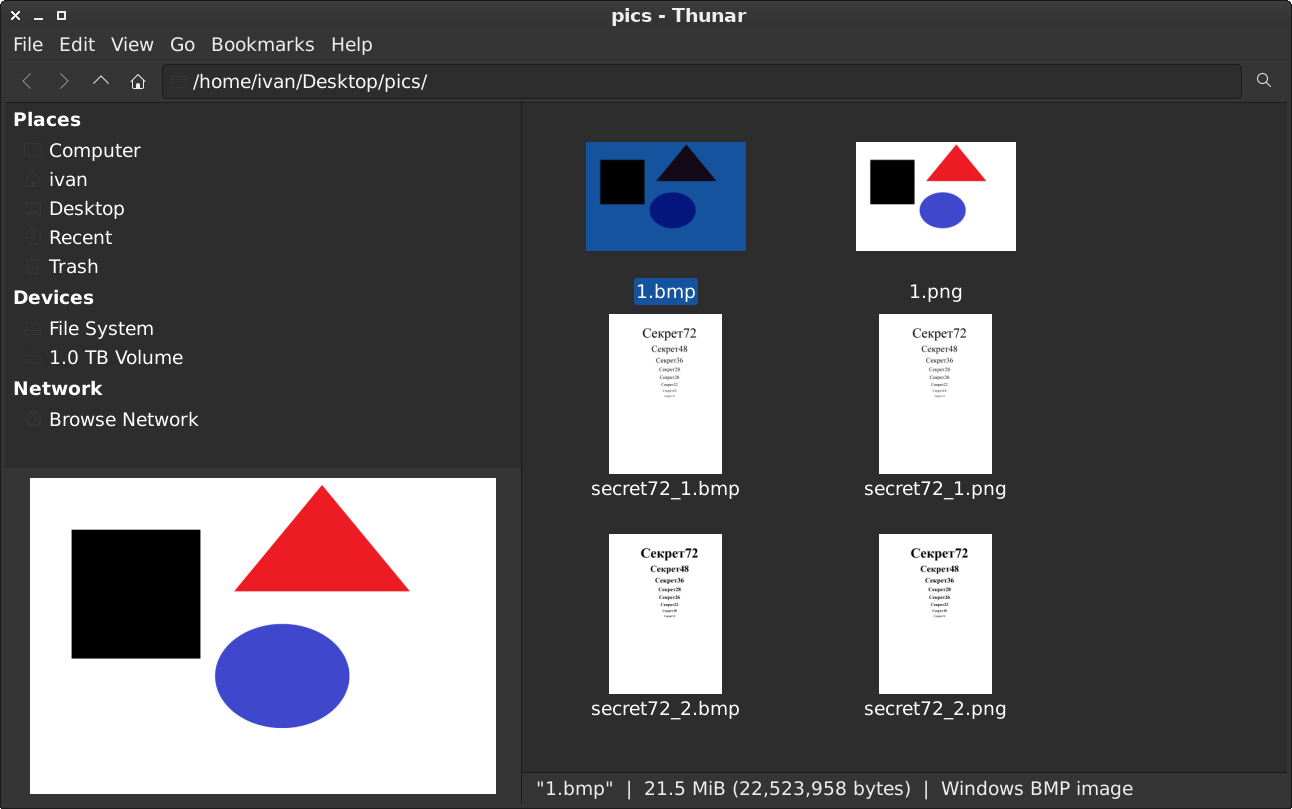Click the 1.png file name label

click(x=936, y=292)
